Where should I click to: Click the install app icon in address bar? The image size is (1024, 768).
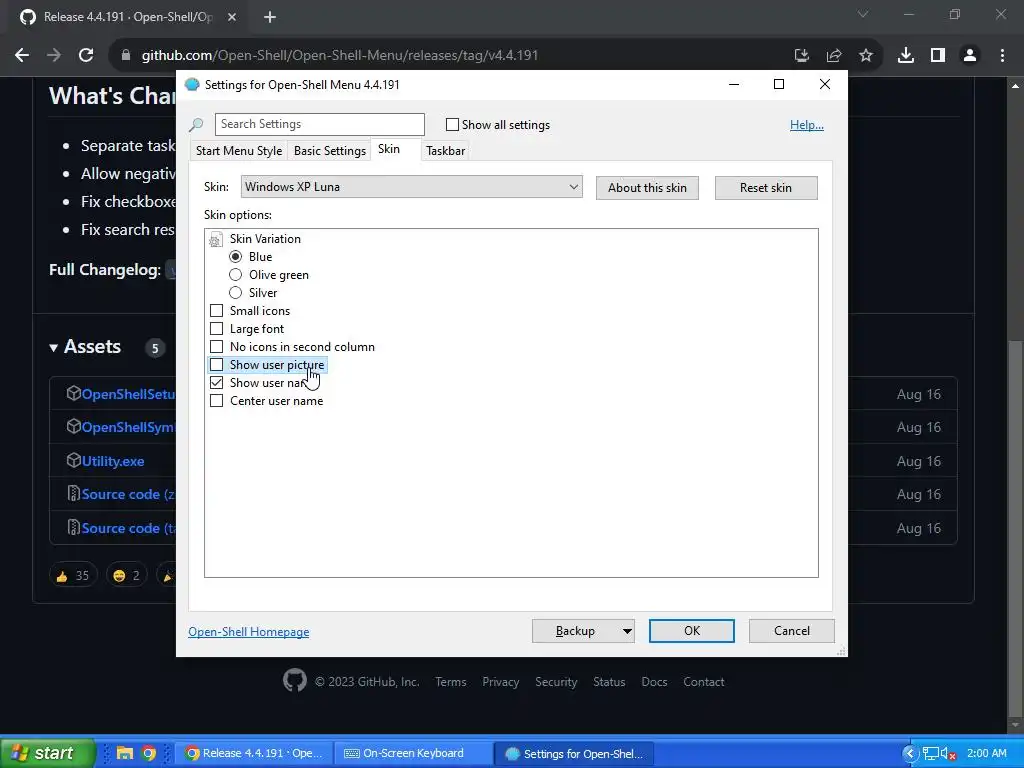pos(802,56)
